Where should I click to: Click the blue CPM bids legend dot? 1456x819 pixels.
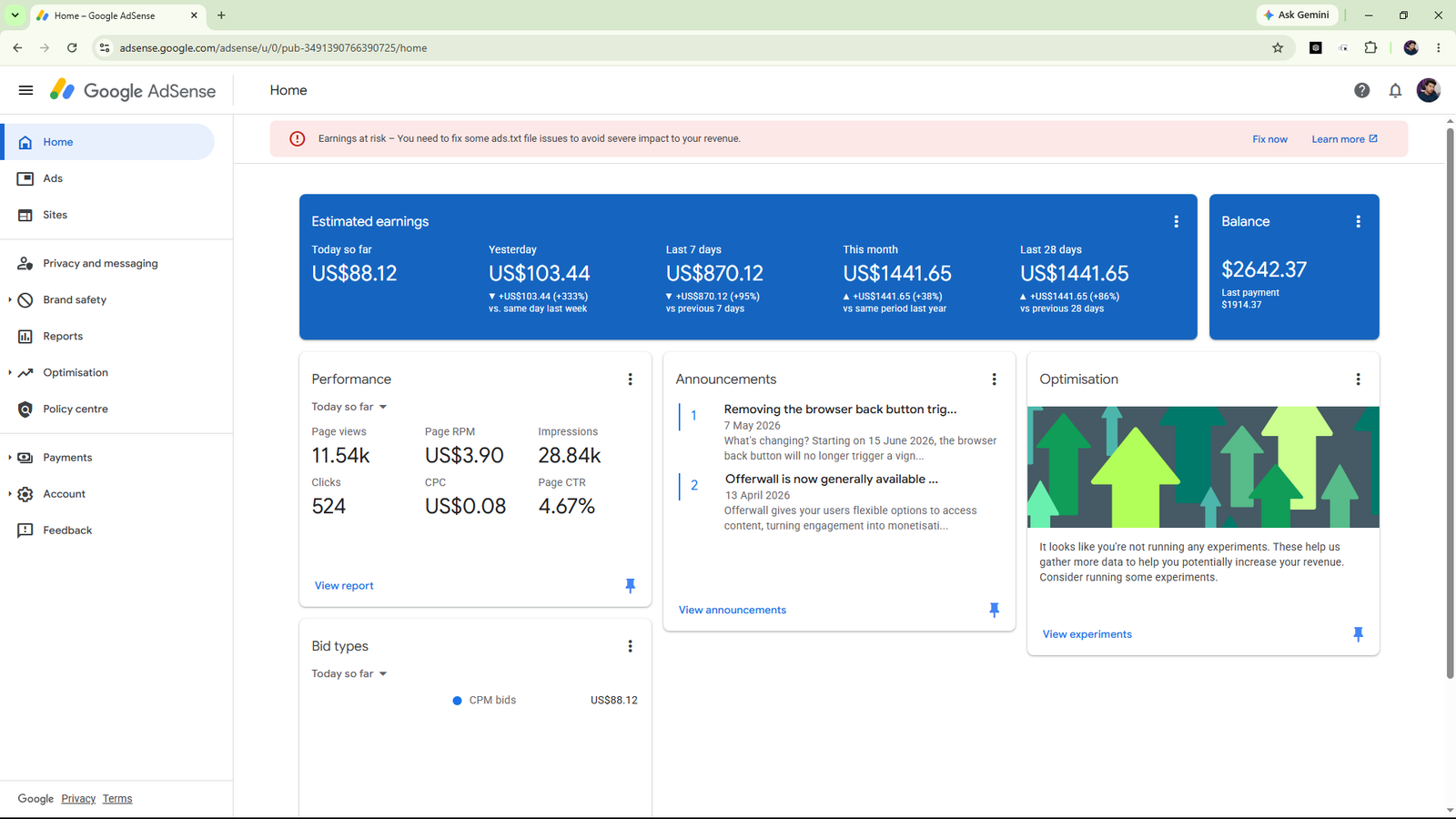pyautogui.click(x=457, y=701)
